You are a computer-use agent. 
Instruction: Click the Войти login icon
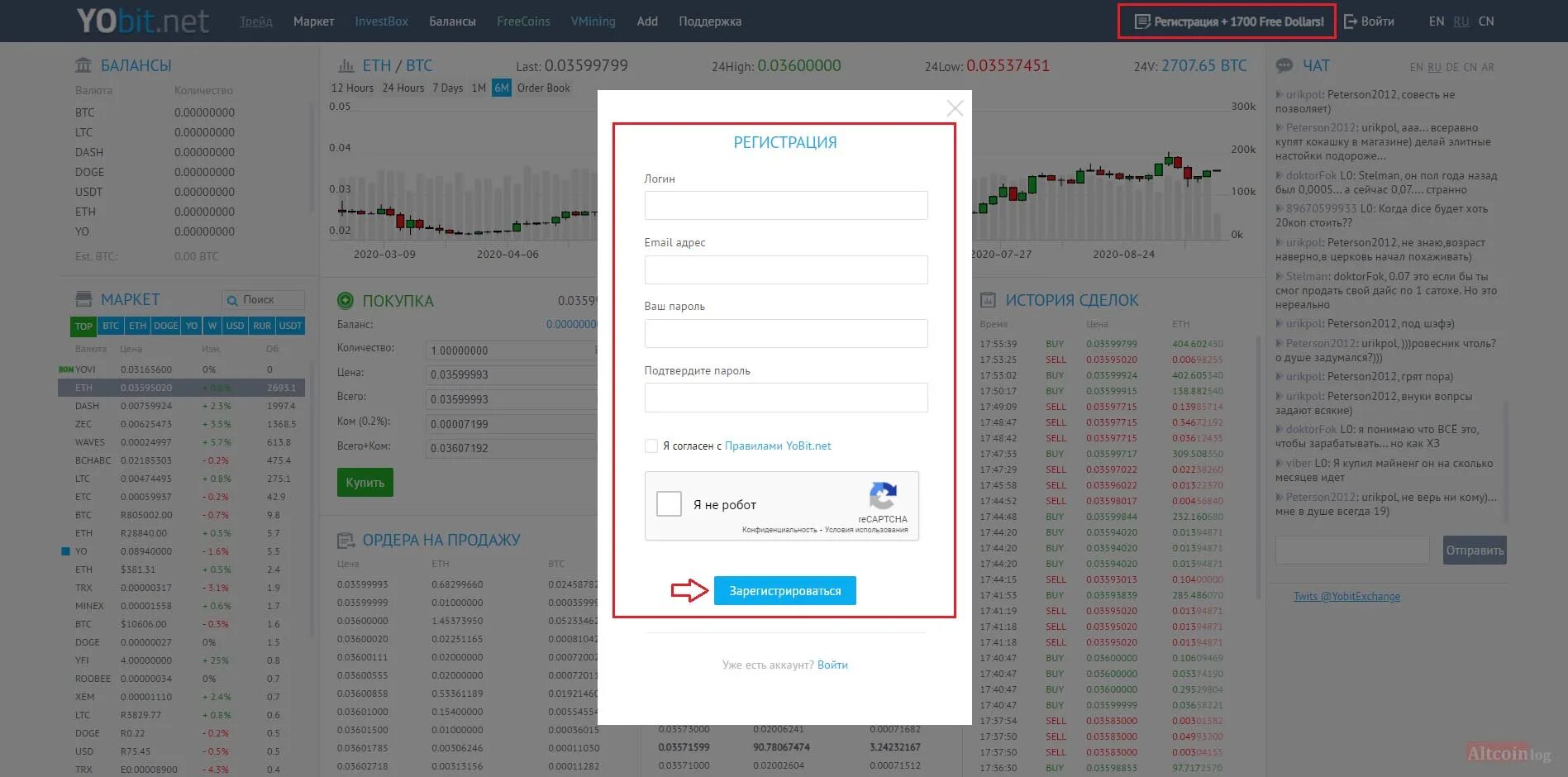(x=1351, y=21)
